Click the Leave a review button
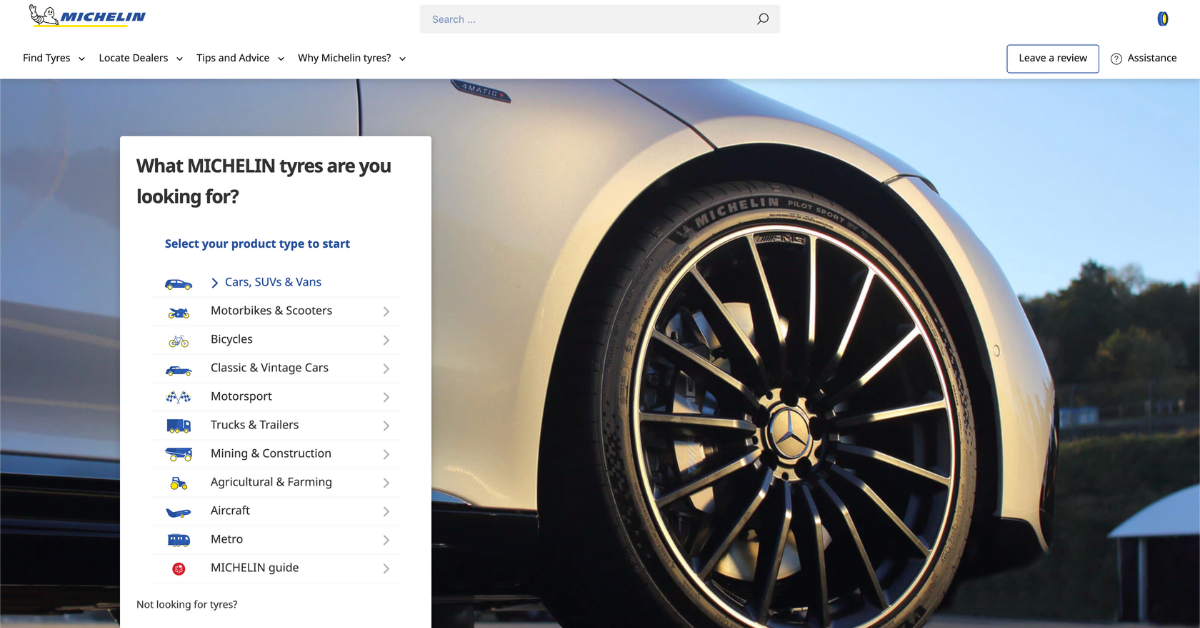This screenshot has width=1200, height=628. click(1053, 59)
